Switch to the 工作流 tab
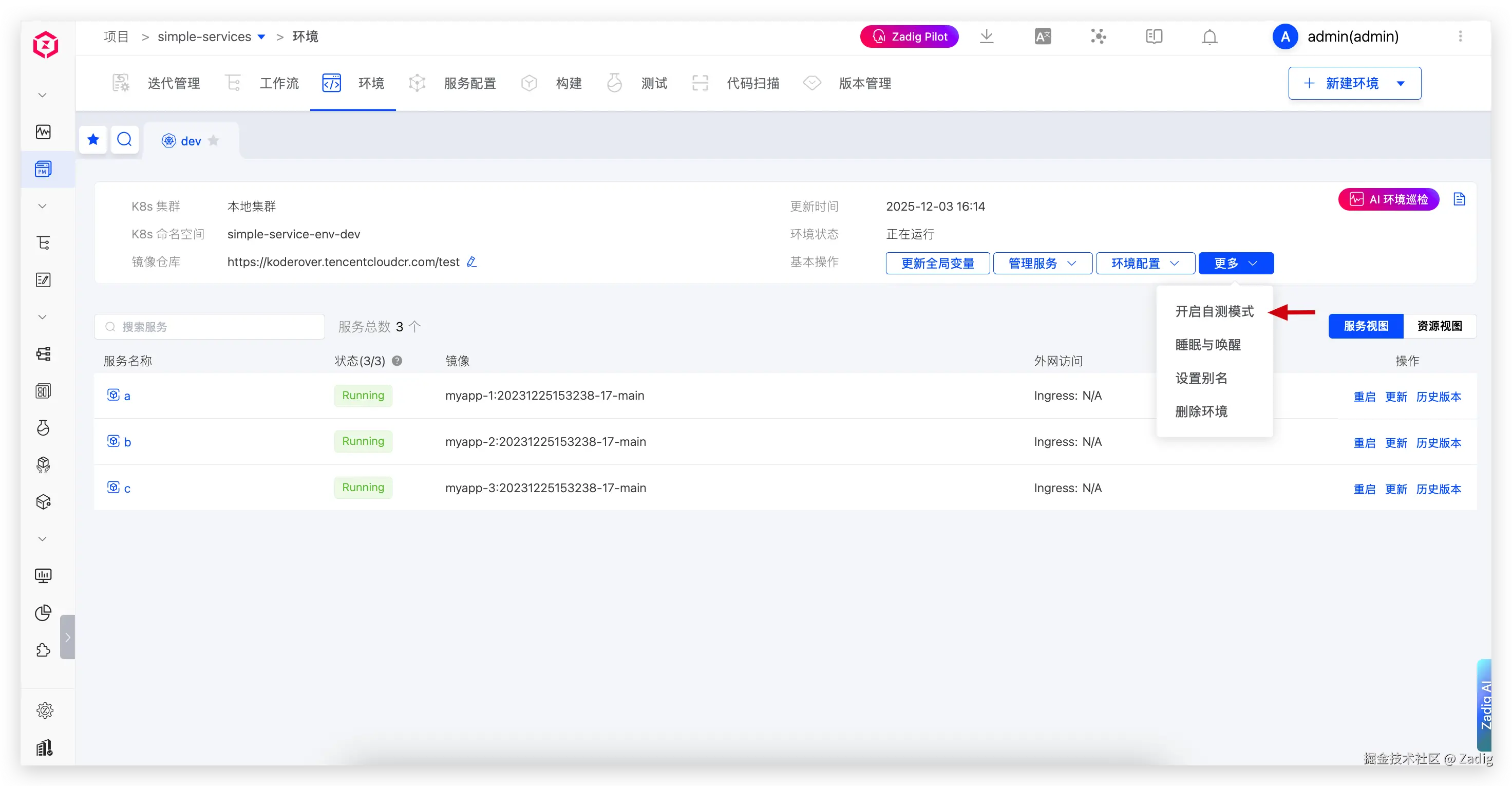 pos(279,83)
